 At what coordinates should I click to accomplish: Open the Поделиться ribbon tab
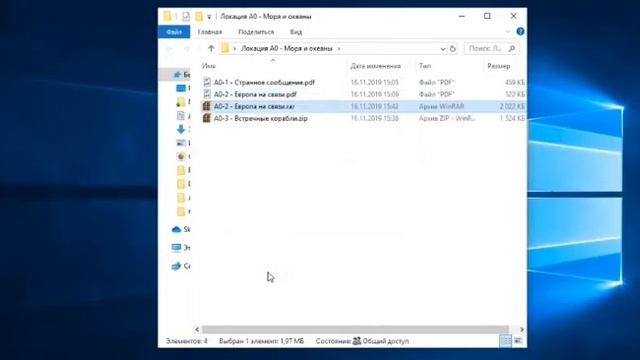pos(256,32)
